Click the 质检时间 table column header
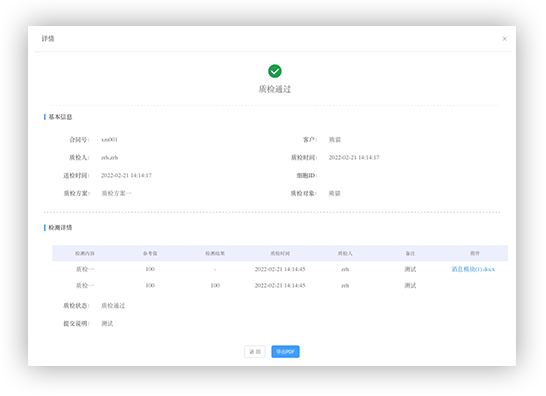The height and width of the screenshot is (396, 546). [x=280, y=253]
